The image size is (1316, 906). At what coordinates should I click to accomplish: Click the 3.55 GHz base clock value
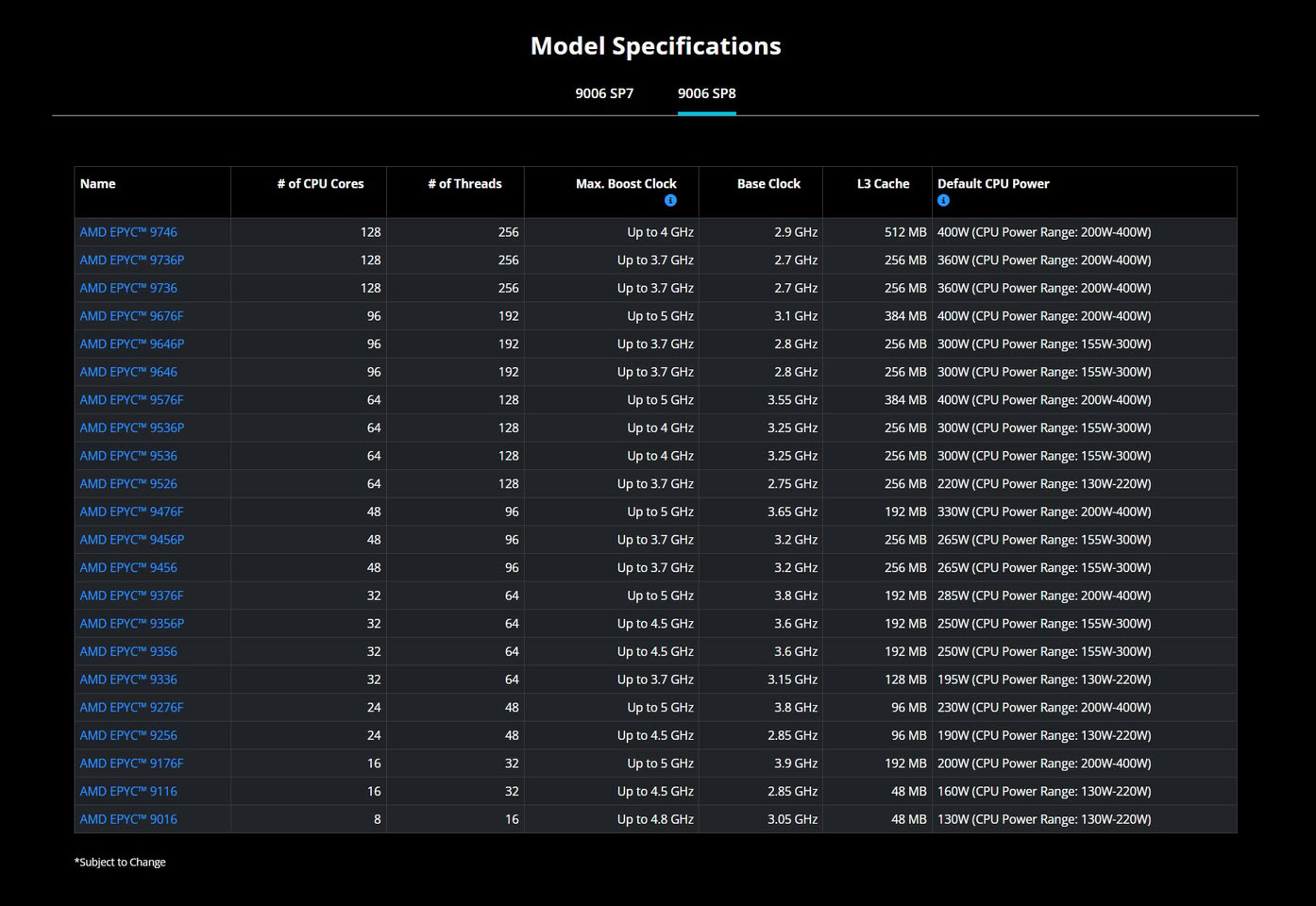(793, 400)
